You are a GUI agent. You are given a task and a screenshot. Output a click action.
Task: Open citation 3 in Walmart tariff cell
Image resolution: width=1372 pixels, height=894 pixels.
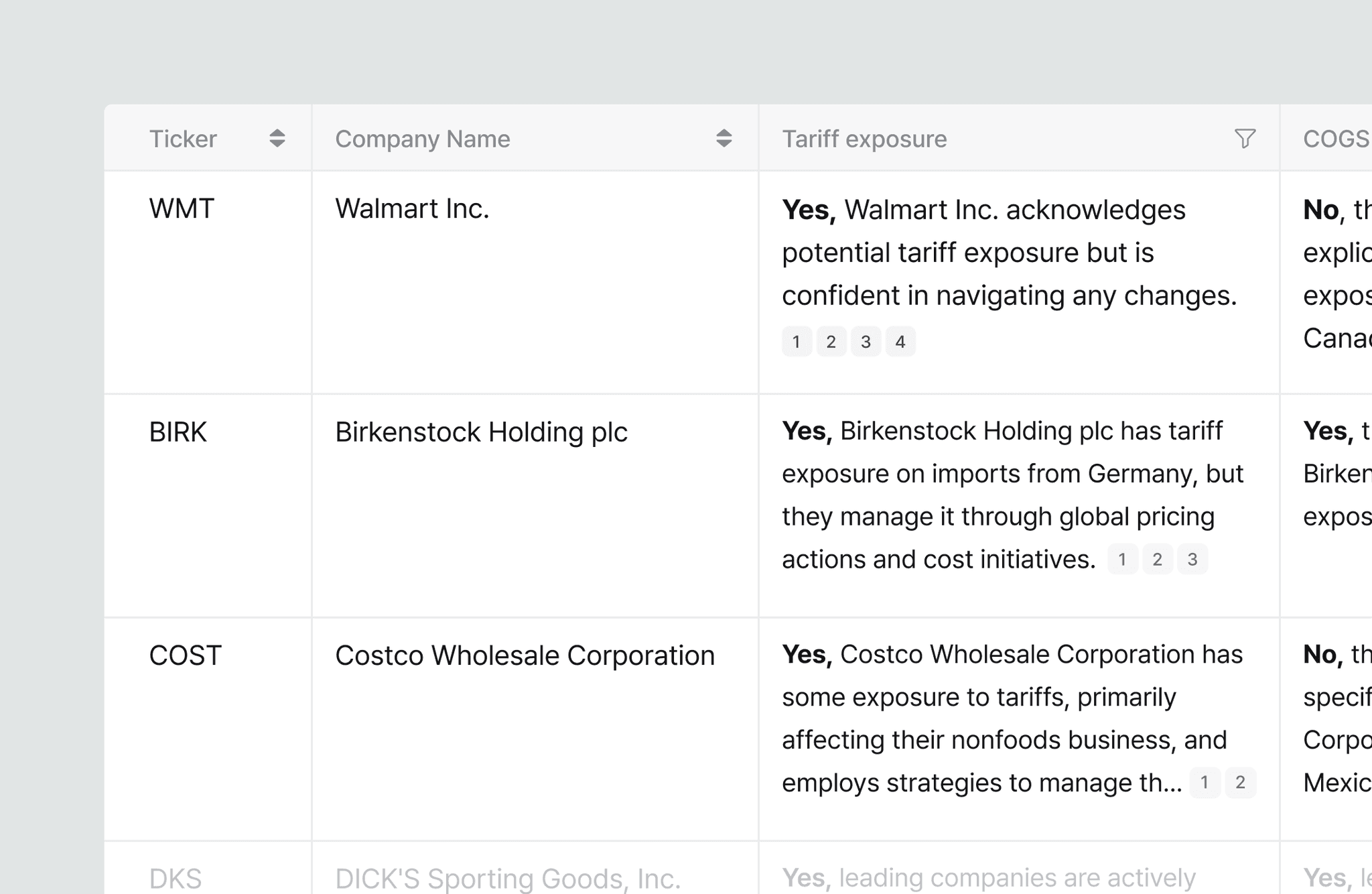[x=866, y=342]
